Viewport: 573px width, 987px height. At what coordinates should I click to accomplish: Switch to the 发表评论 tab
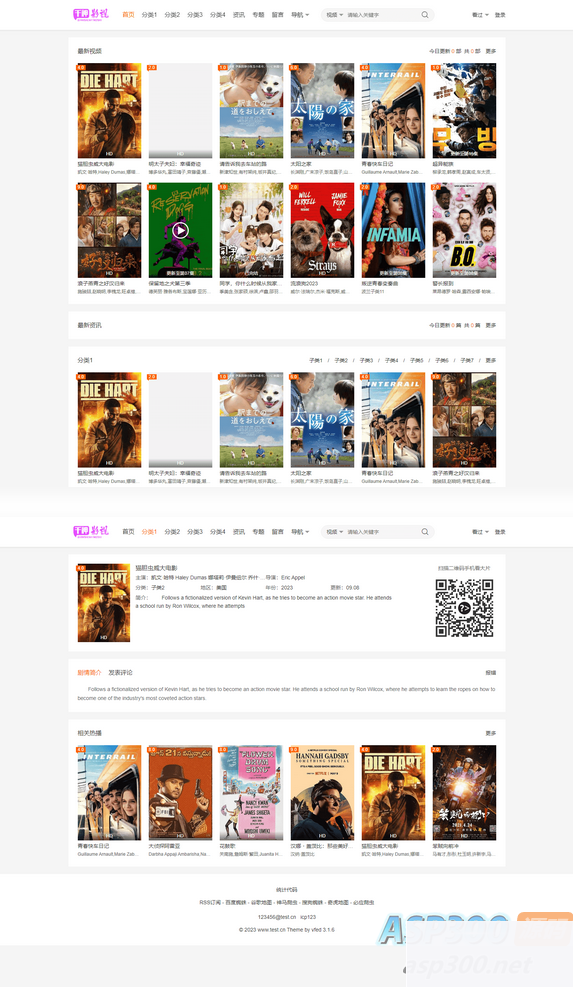tap(120, 672)
